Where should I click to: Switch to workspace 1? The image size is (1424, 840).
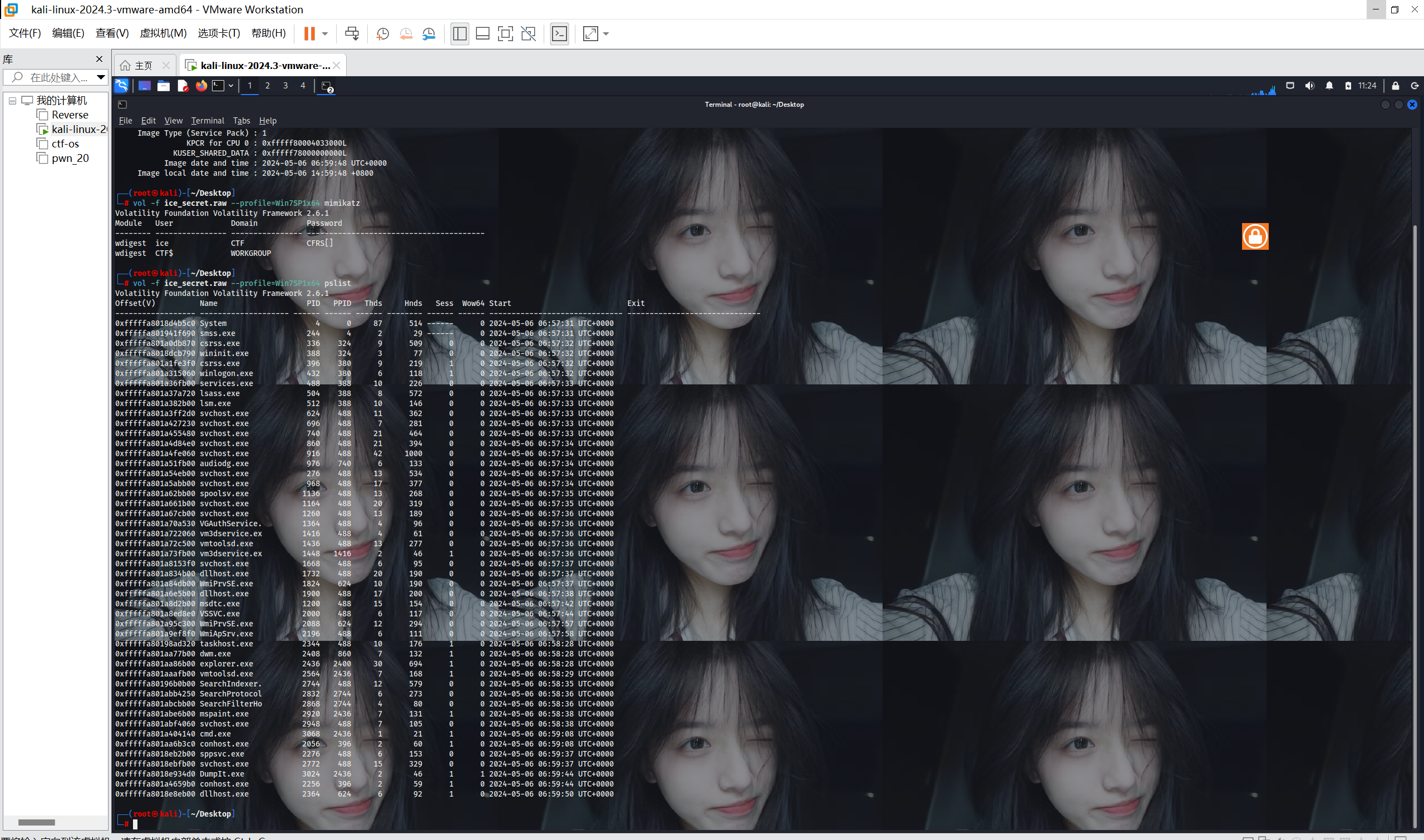[x=250, y=86]
